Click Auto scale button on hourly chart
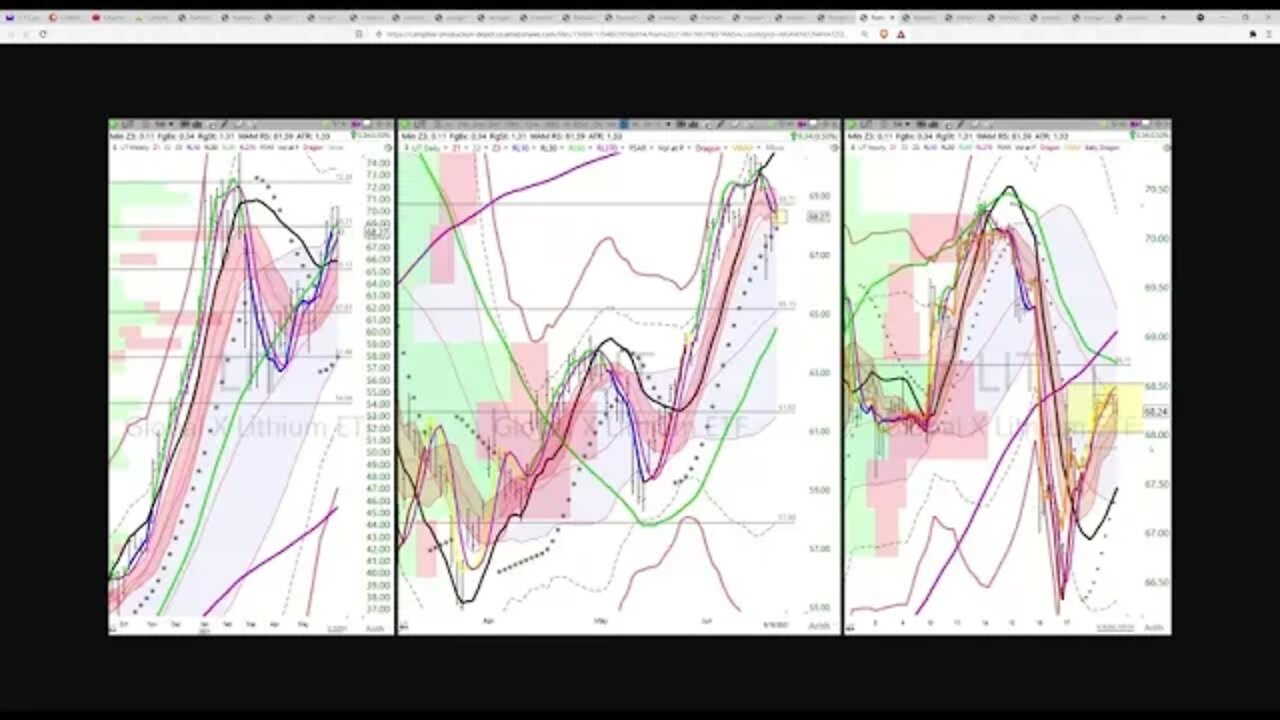This screenshot has height=720, width=1280. pyautogui.click(x=1155, y=627)
